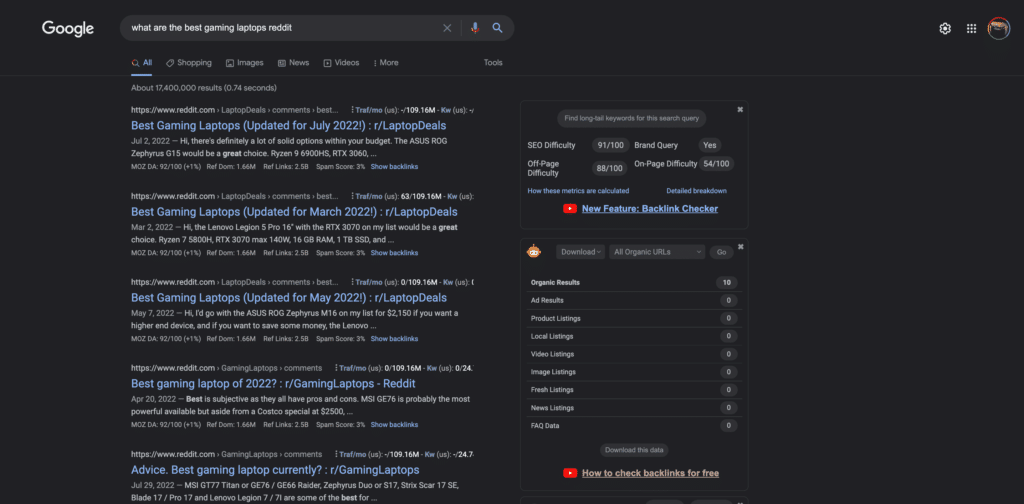Screen dimensions: 1024x504
Task: Select the Video Listings row
Action: 633,354
